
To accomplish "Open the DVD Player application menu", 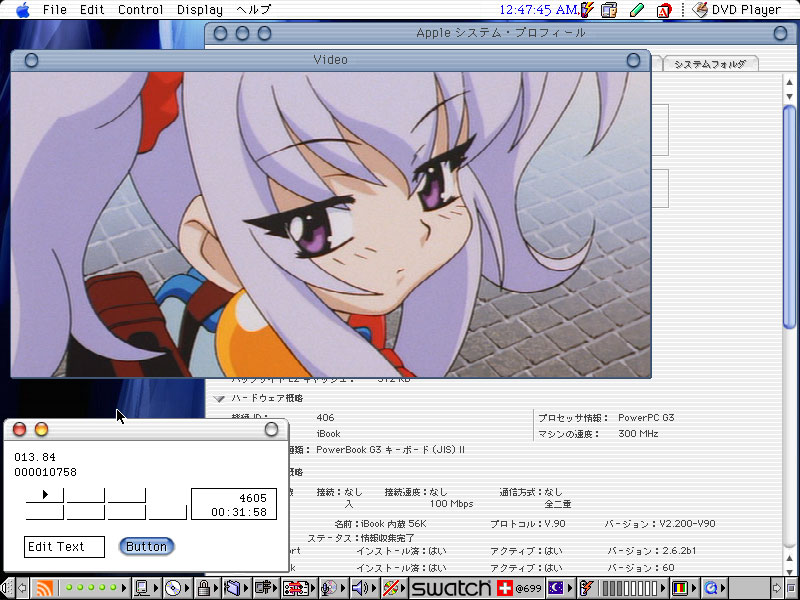I will coord(736,10).
